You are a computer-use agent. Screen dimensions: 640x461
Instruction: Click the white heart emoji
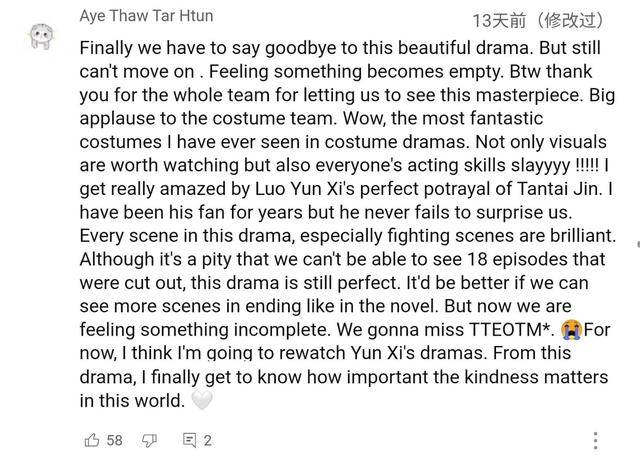202,400
